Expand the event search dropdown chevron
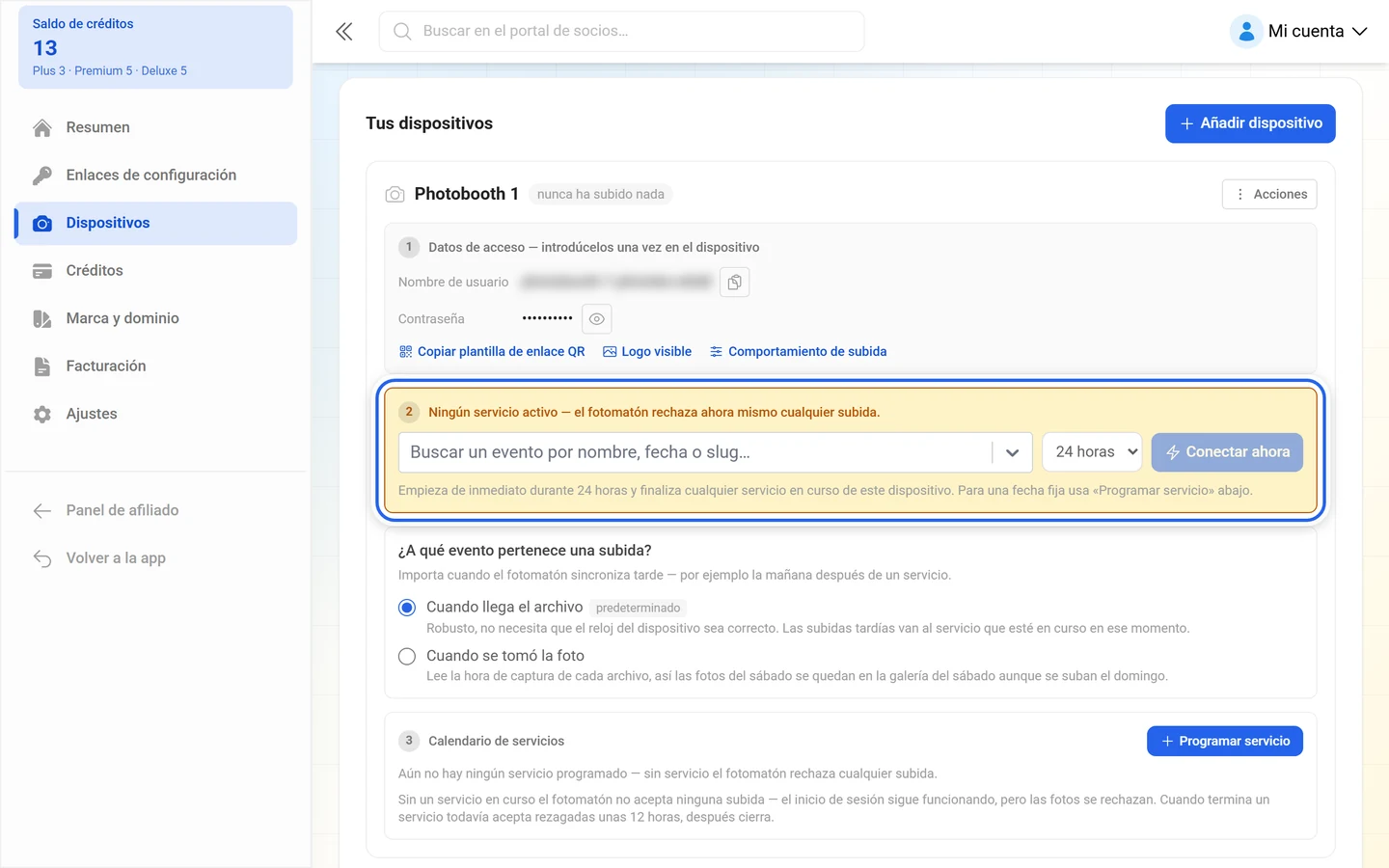Image resolution: width=1389 pixels, height=868 pixels. pos(1012,452)
